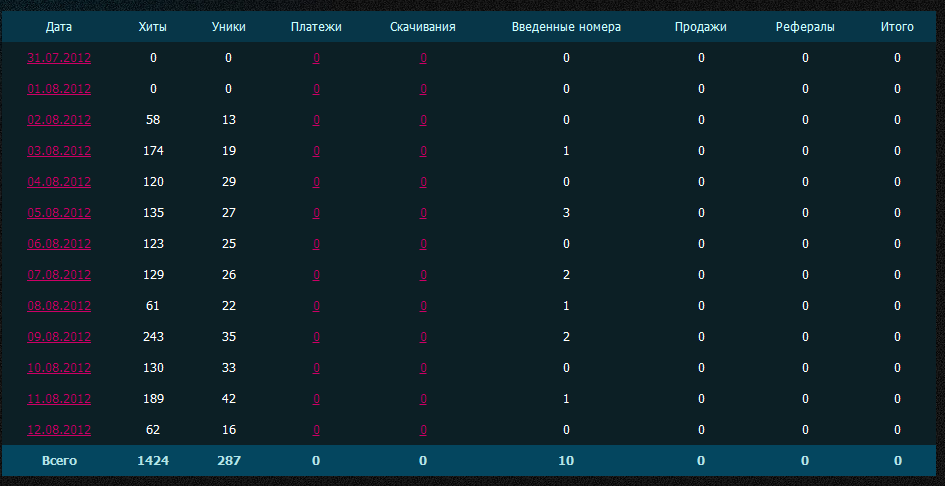Open the 06.08.2012 date link
The image size is (945, 486).
59,244
